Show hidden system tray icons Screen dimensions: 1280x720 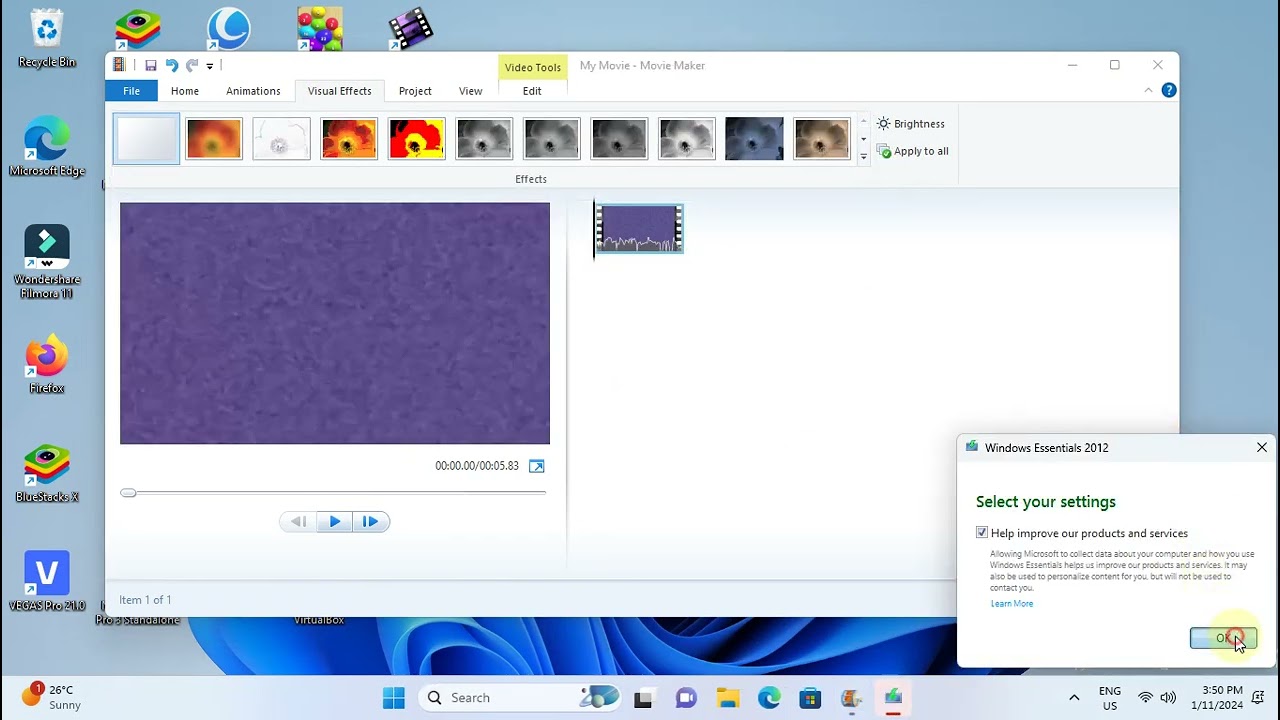1074,698
